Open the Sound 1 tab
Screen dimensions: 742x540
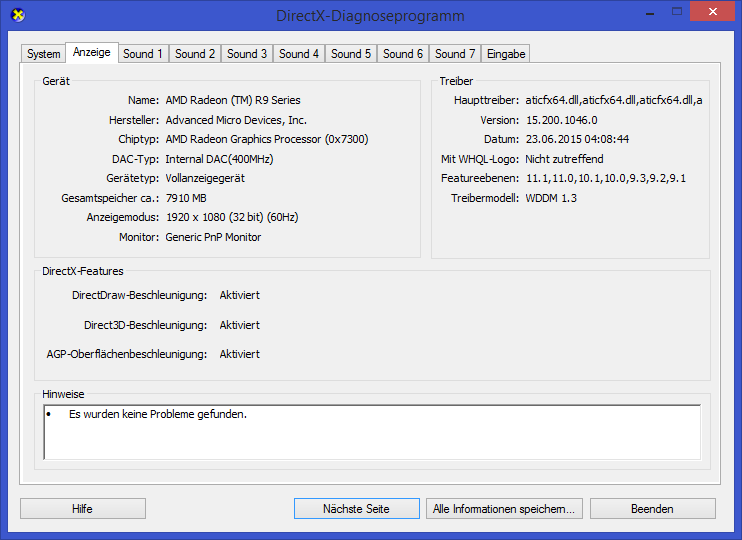tap(143, 54)
